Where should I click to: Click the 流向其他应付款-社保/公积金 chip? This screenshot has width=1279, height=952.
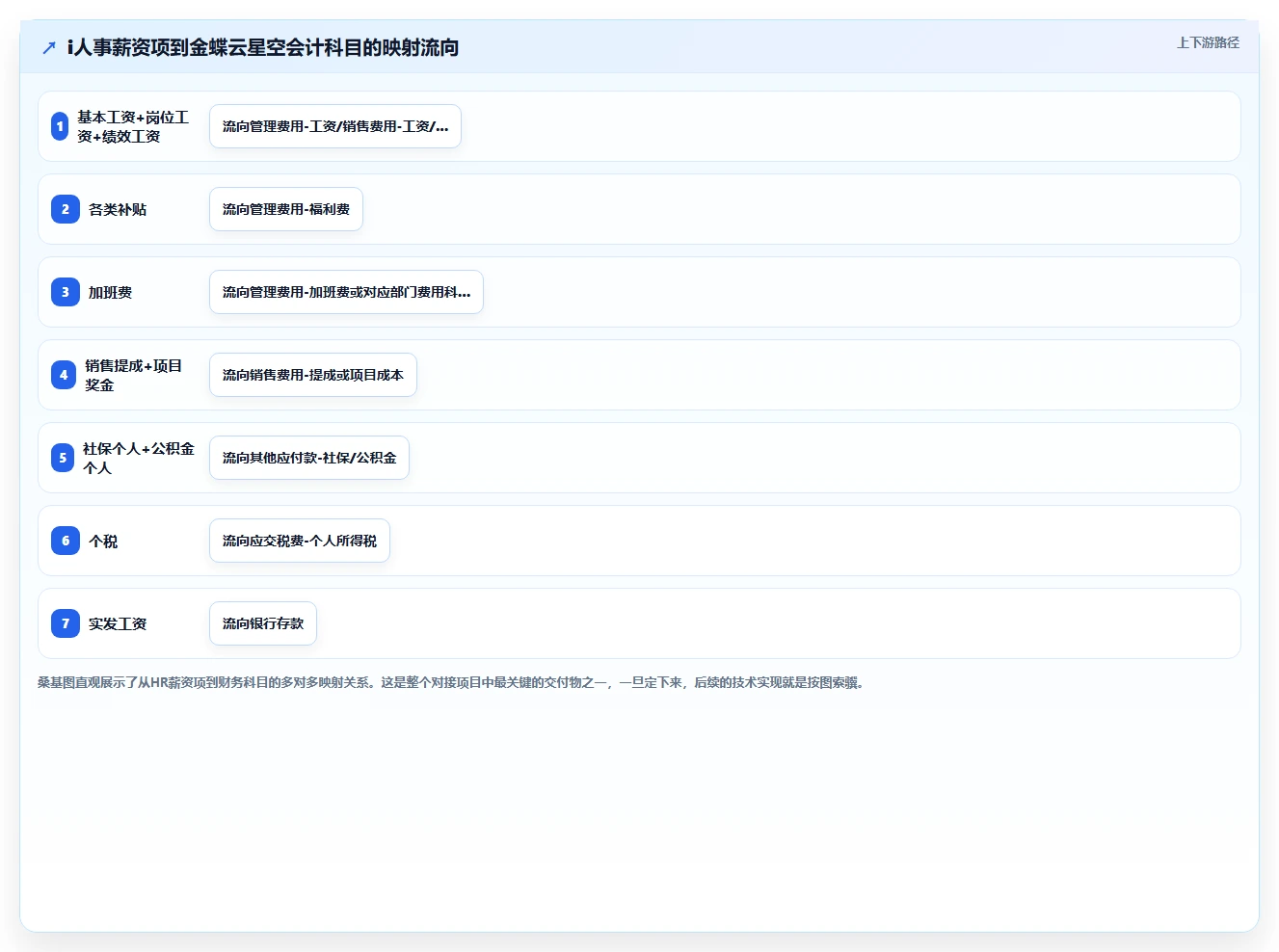pyautogui.click(x=309, y=458)
